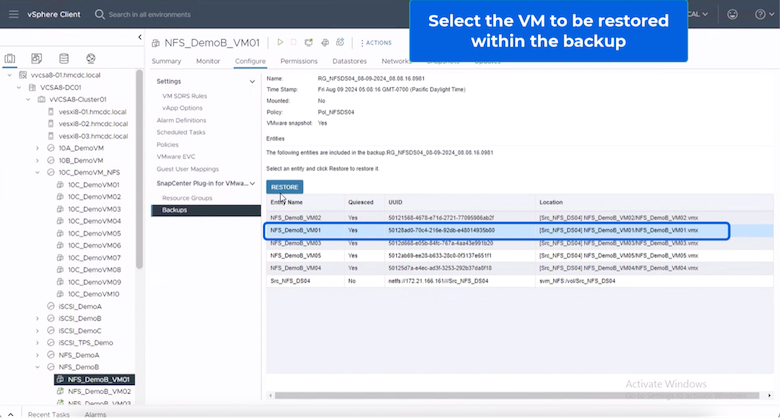Select the Src_NFS_DS04 datastore entity row

pos(520,281)
